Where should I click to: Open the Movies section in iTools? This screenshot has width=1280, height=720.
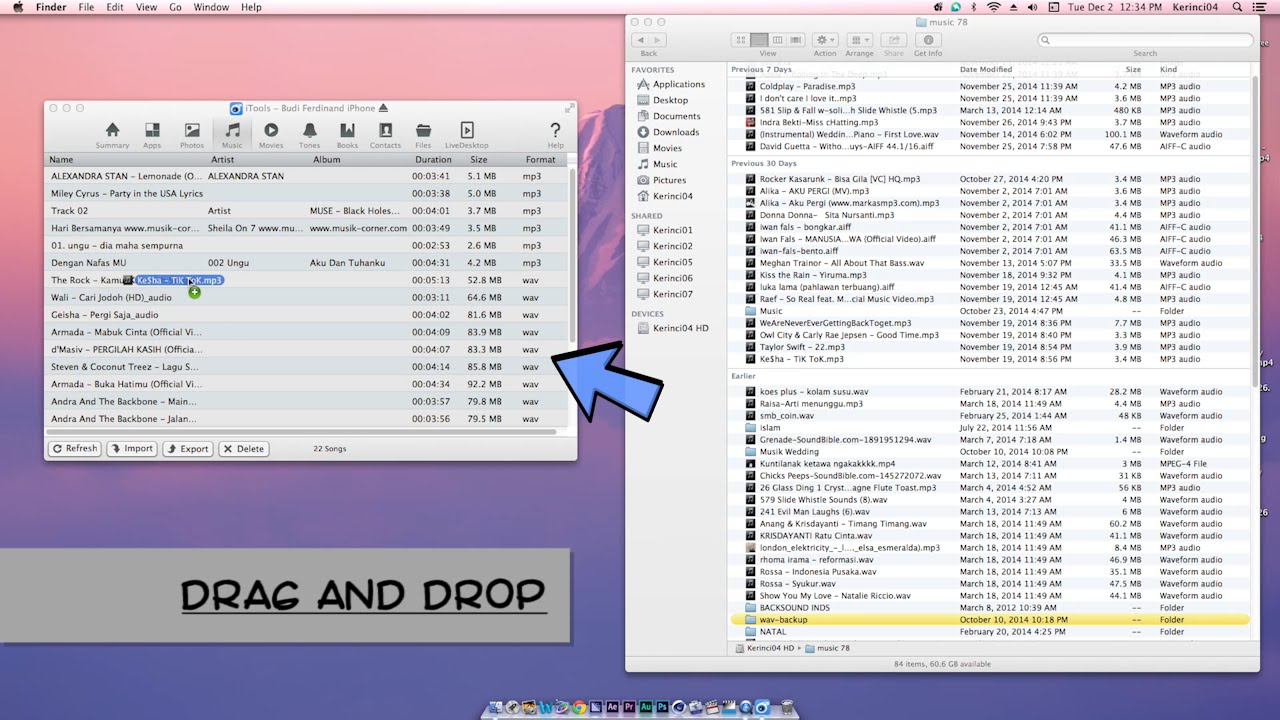(x=271, y=135)
